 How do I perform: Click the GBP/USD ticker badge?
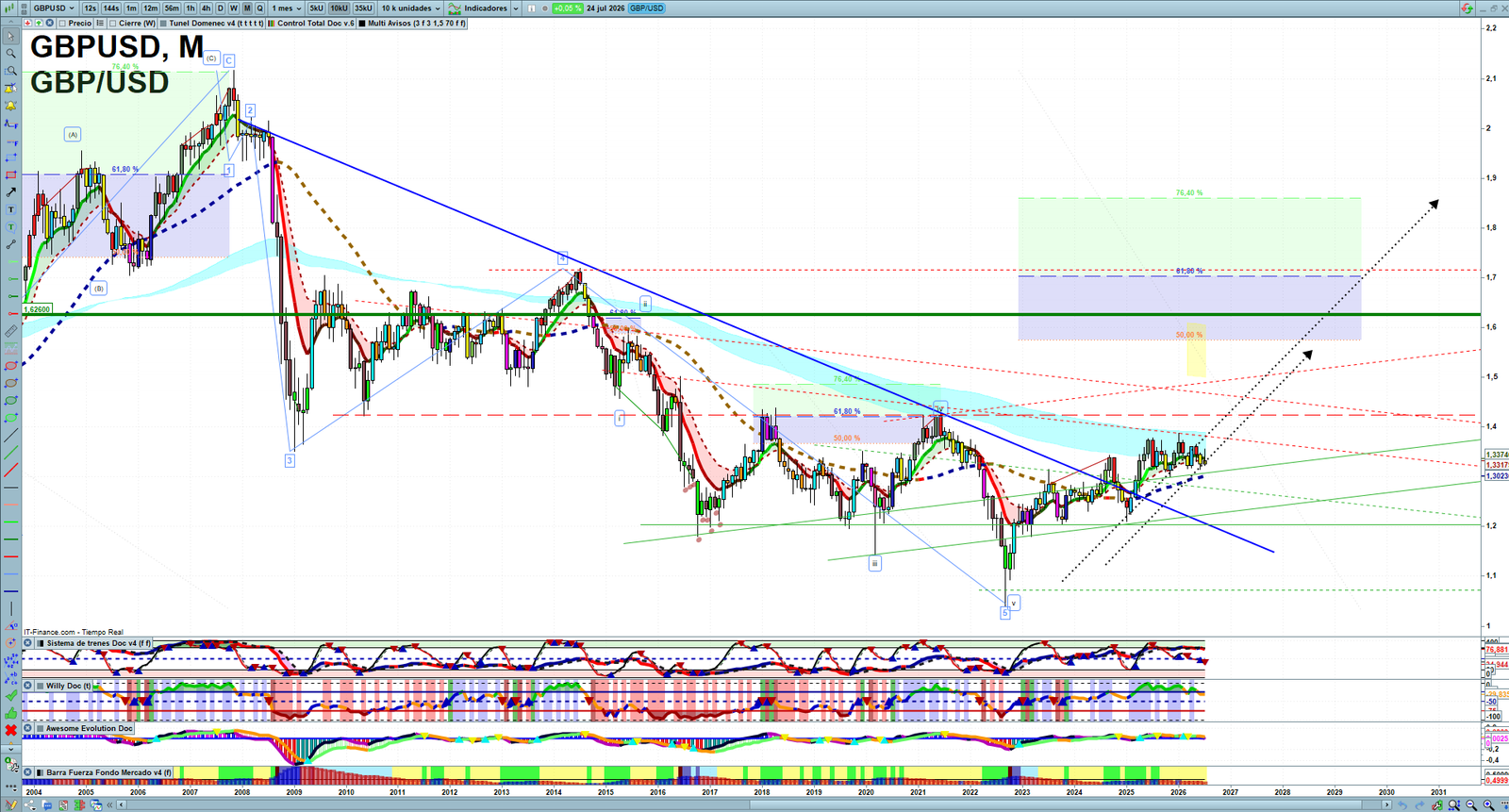[x=646, y=8]
